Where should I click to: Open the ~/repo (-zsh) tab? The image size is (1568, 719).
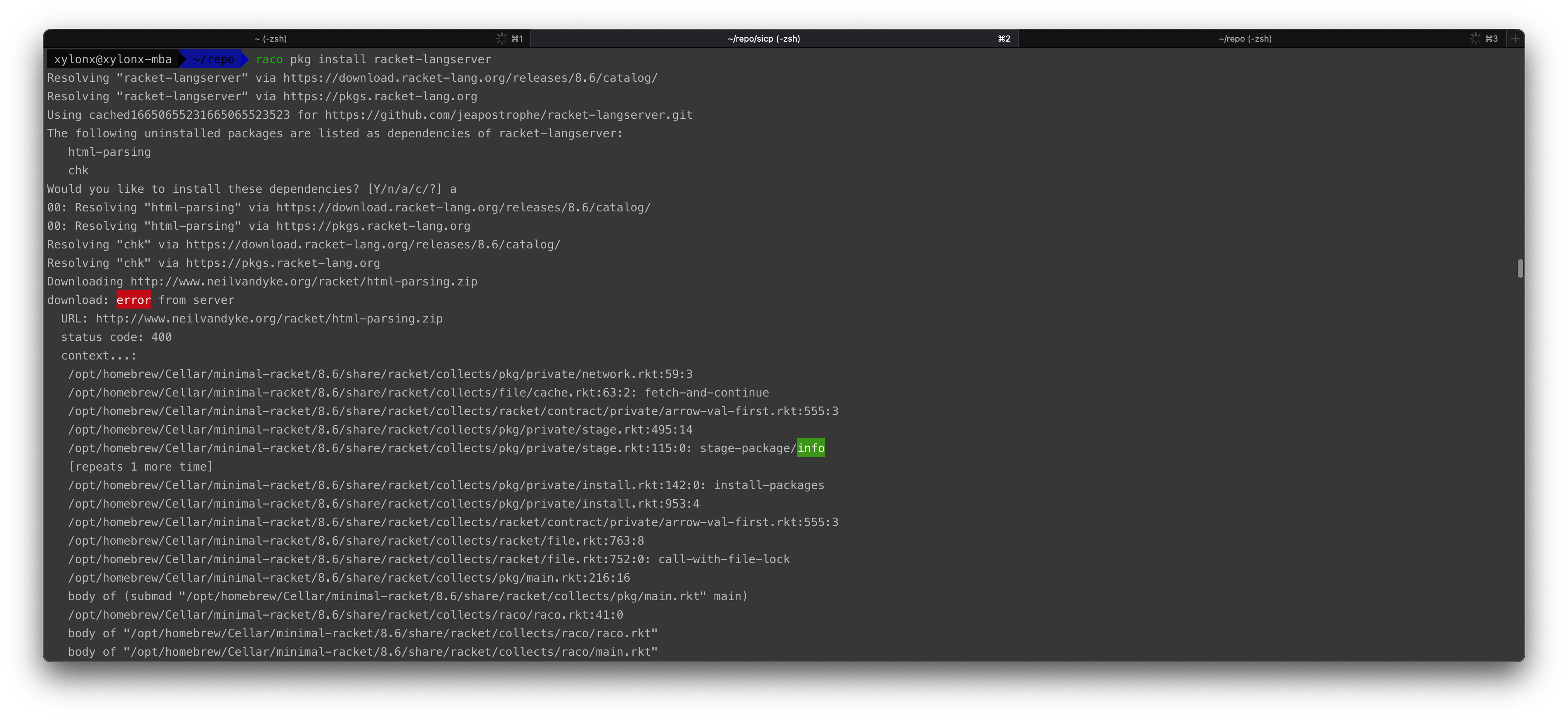(1245, 38)
